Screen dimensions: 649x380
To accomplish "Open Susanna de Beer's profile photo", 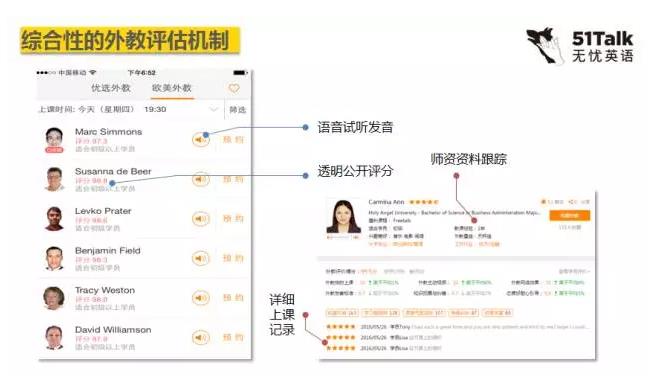I will pos(54,179).
